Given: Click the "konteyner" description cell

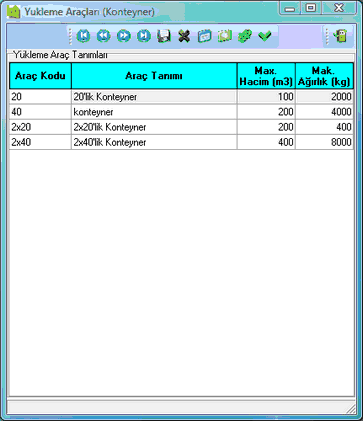Looking at the screenshot, I should click(x=154, y=112).
